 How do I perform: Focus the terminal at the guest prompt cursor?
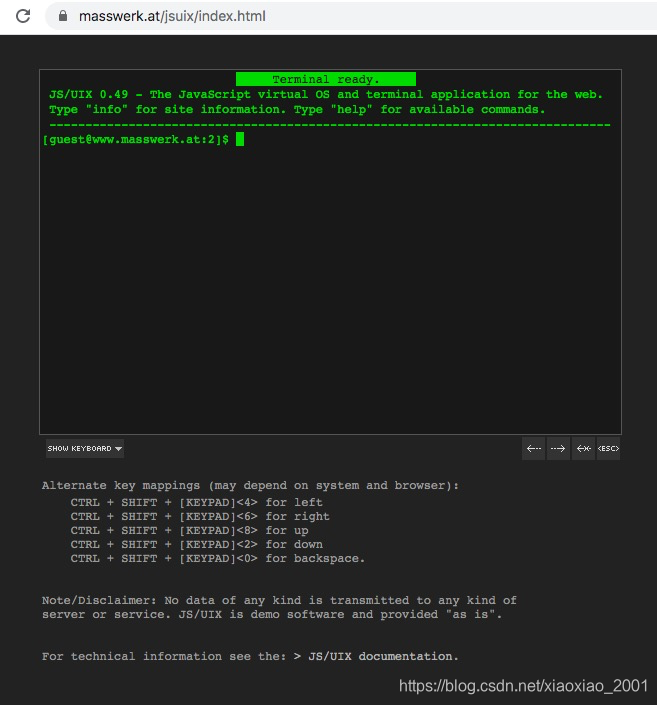pyautogui.click(x=240, y=139)
